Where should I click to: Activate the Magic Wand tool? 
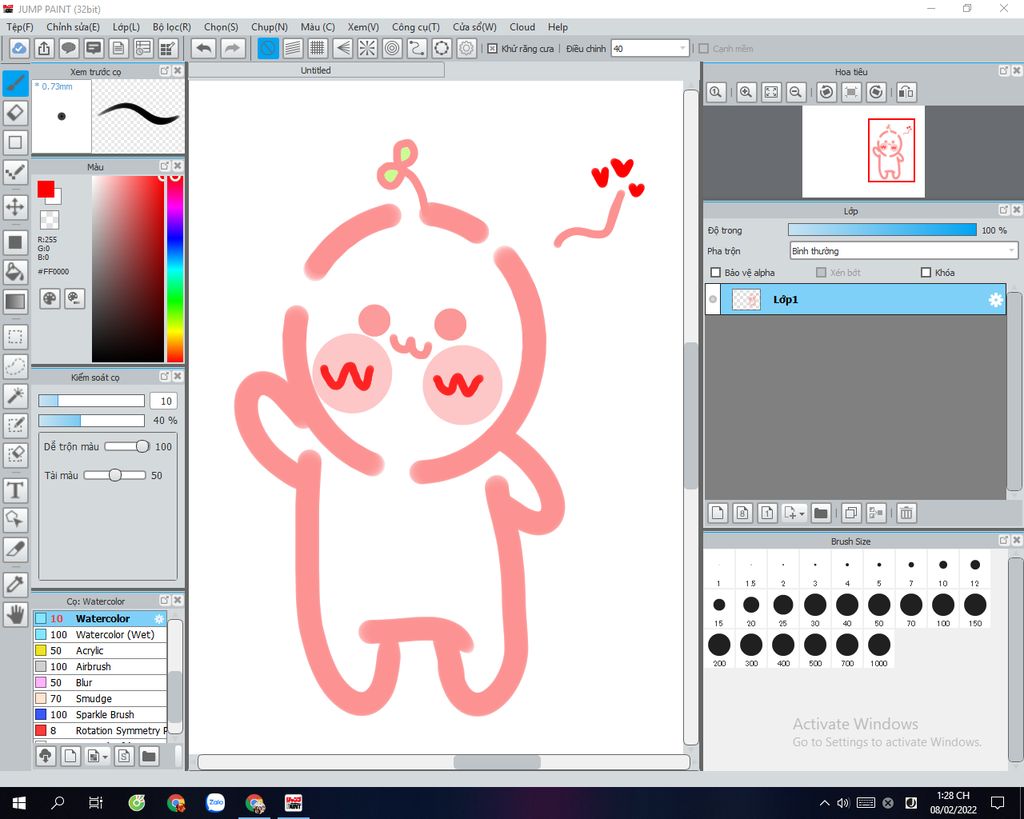[x=16, y=396]
